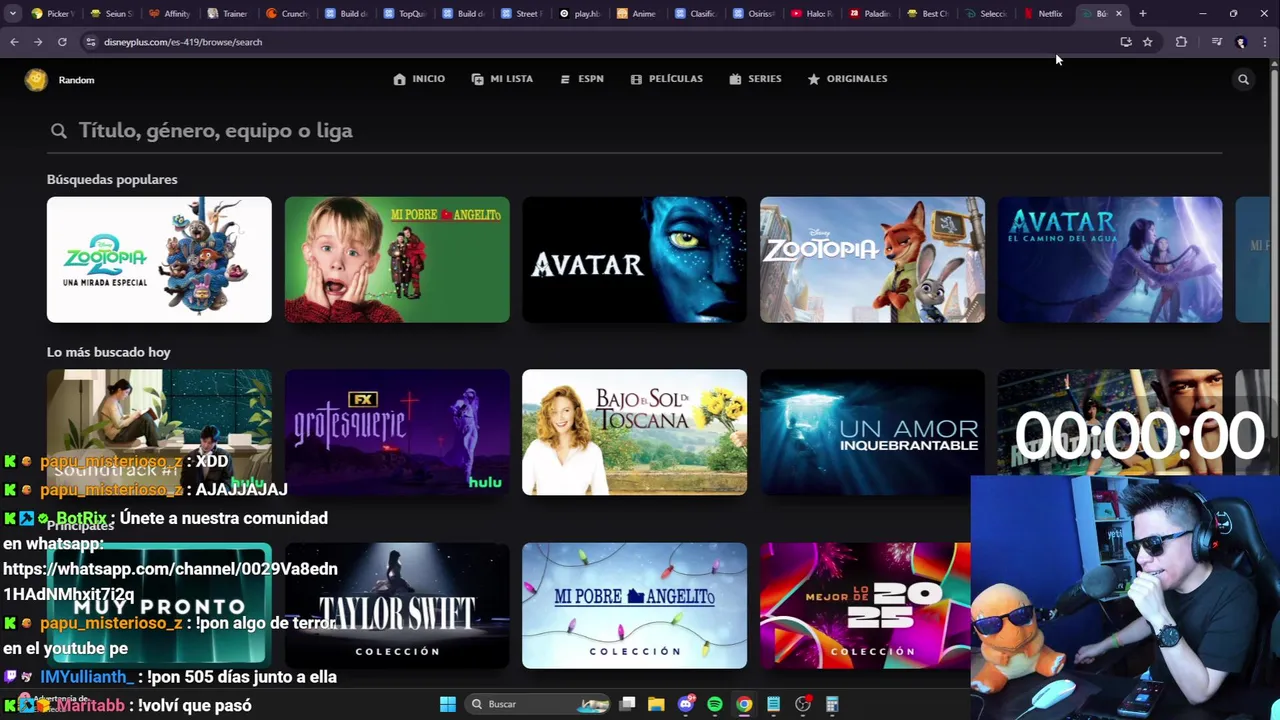The width and height of the screenshot is (1280, 720).
Task: Open MI LISTA navigation item
Action: point(502,79)
